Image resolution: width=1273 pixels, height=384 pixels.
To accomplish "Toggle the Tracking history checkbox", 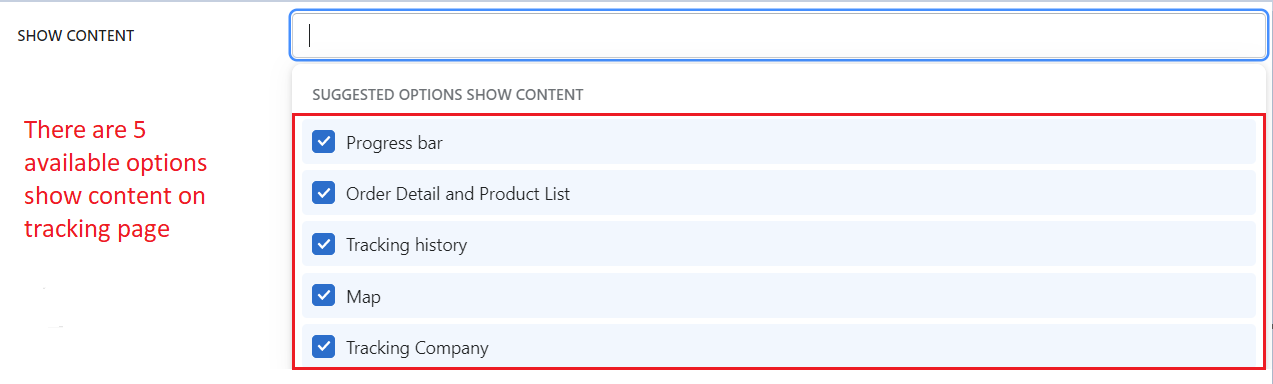I will click(323, 244).
